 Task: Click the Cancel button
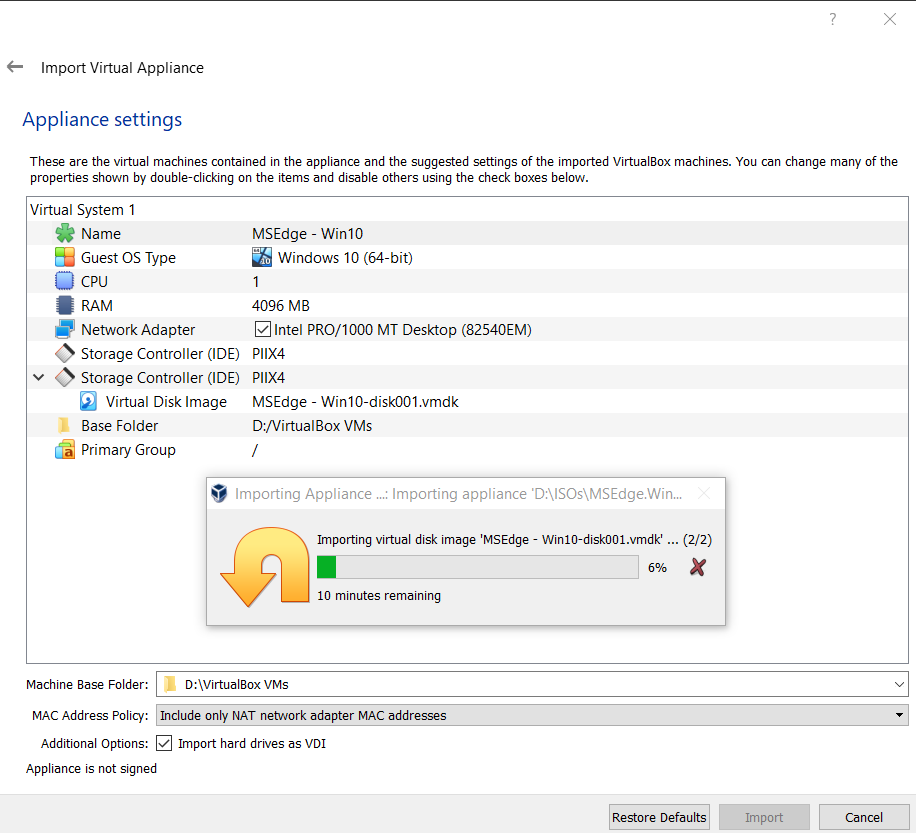863,817
